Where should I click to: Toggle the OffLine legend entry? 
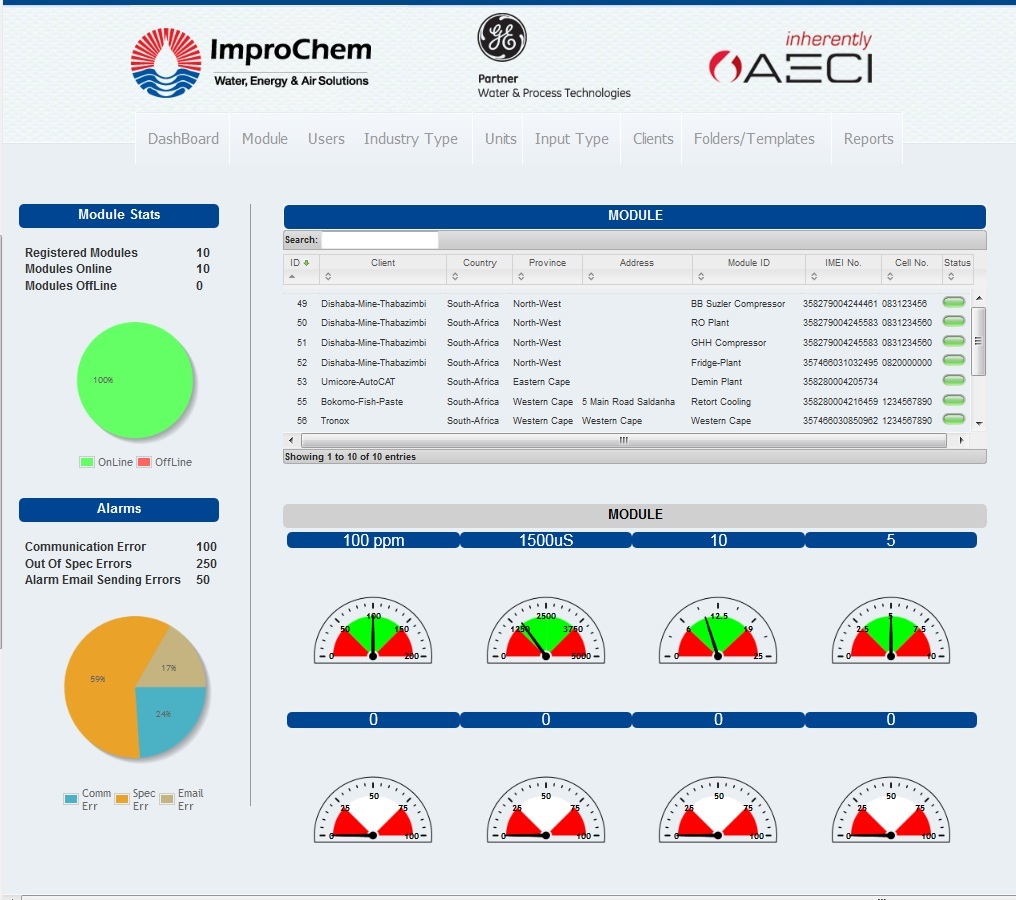[x=164, y=462]
